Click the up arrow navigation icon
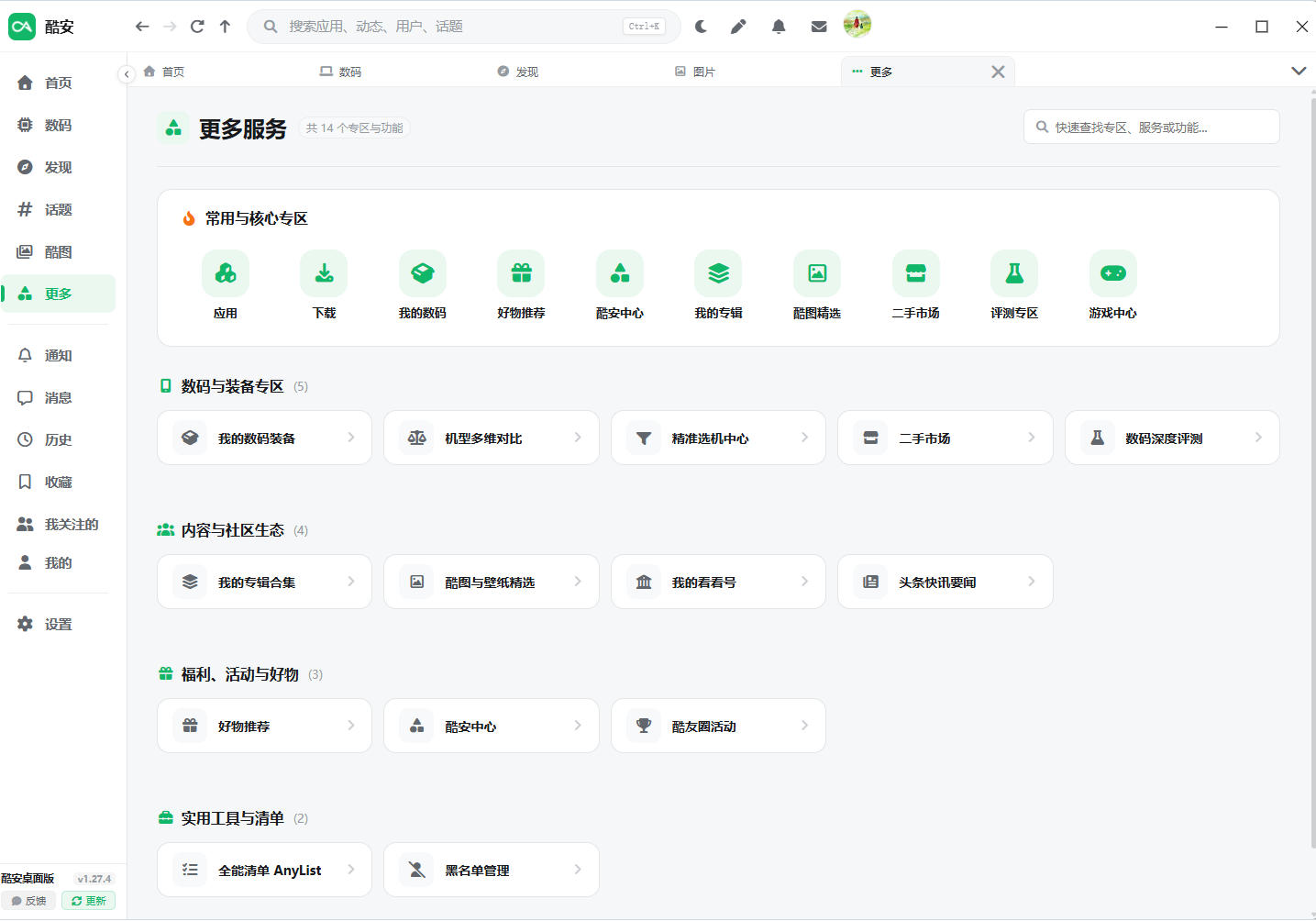 [x=225, y=27]
